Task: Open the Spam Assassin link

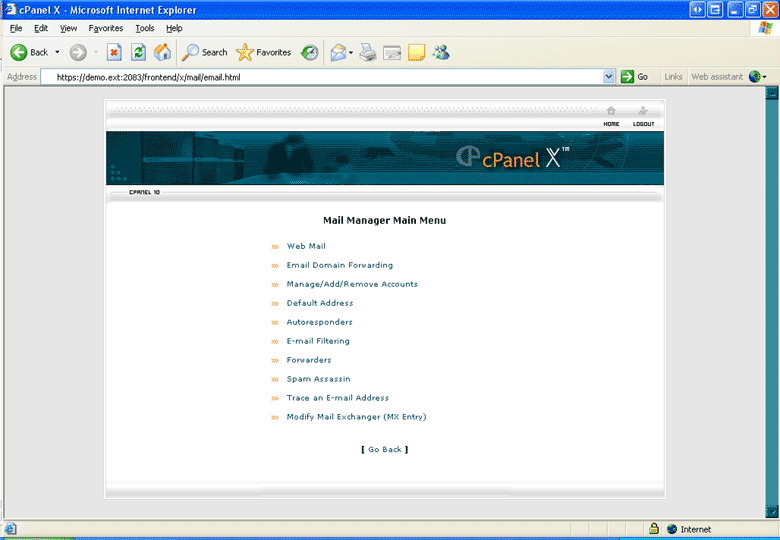Action: click(318, 378)
